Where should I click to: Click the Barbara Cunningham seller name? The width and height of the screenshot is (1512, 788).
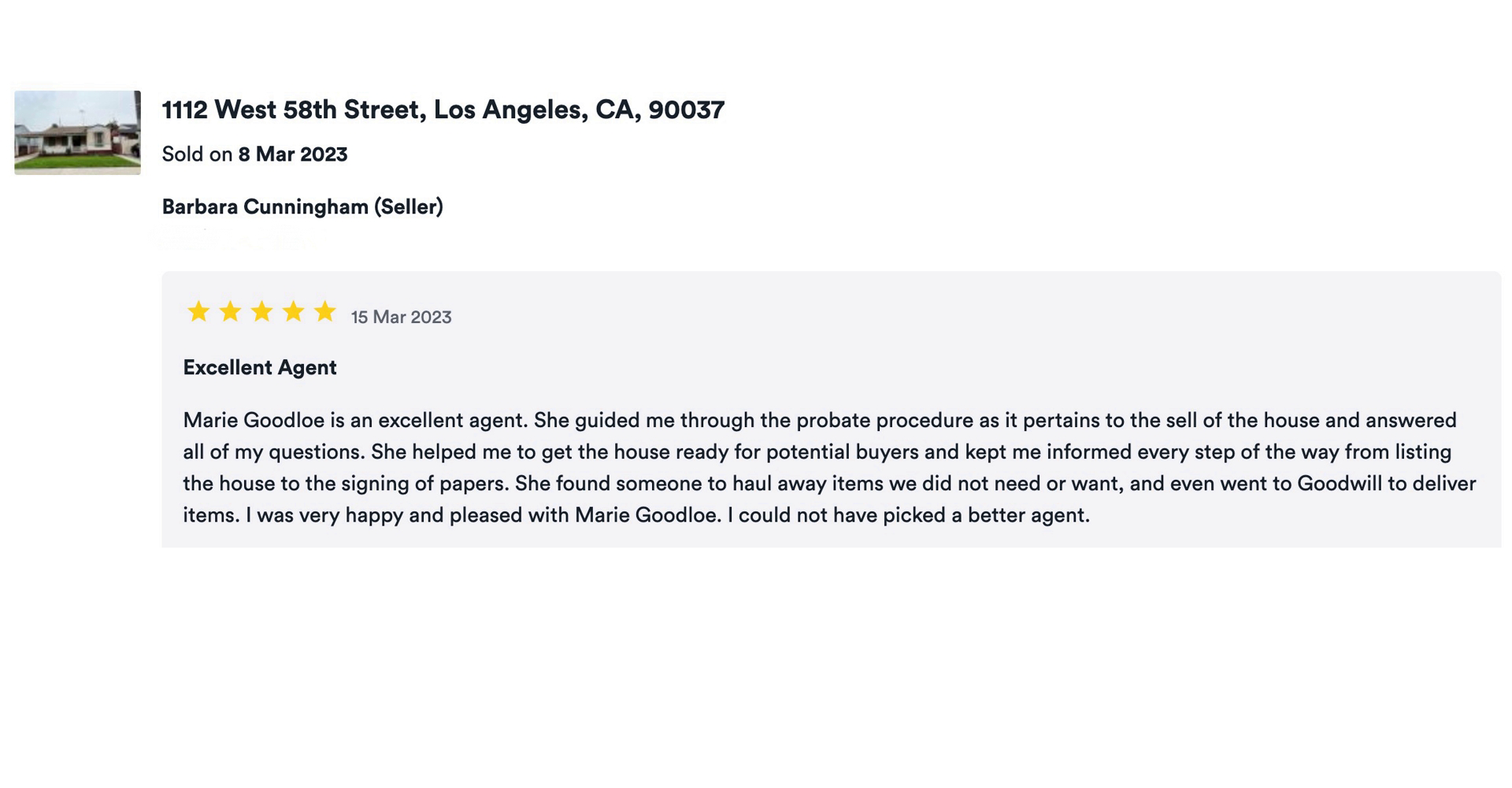(265, 206)
